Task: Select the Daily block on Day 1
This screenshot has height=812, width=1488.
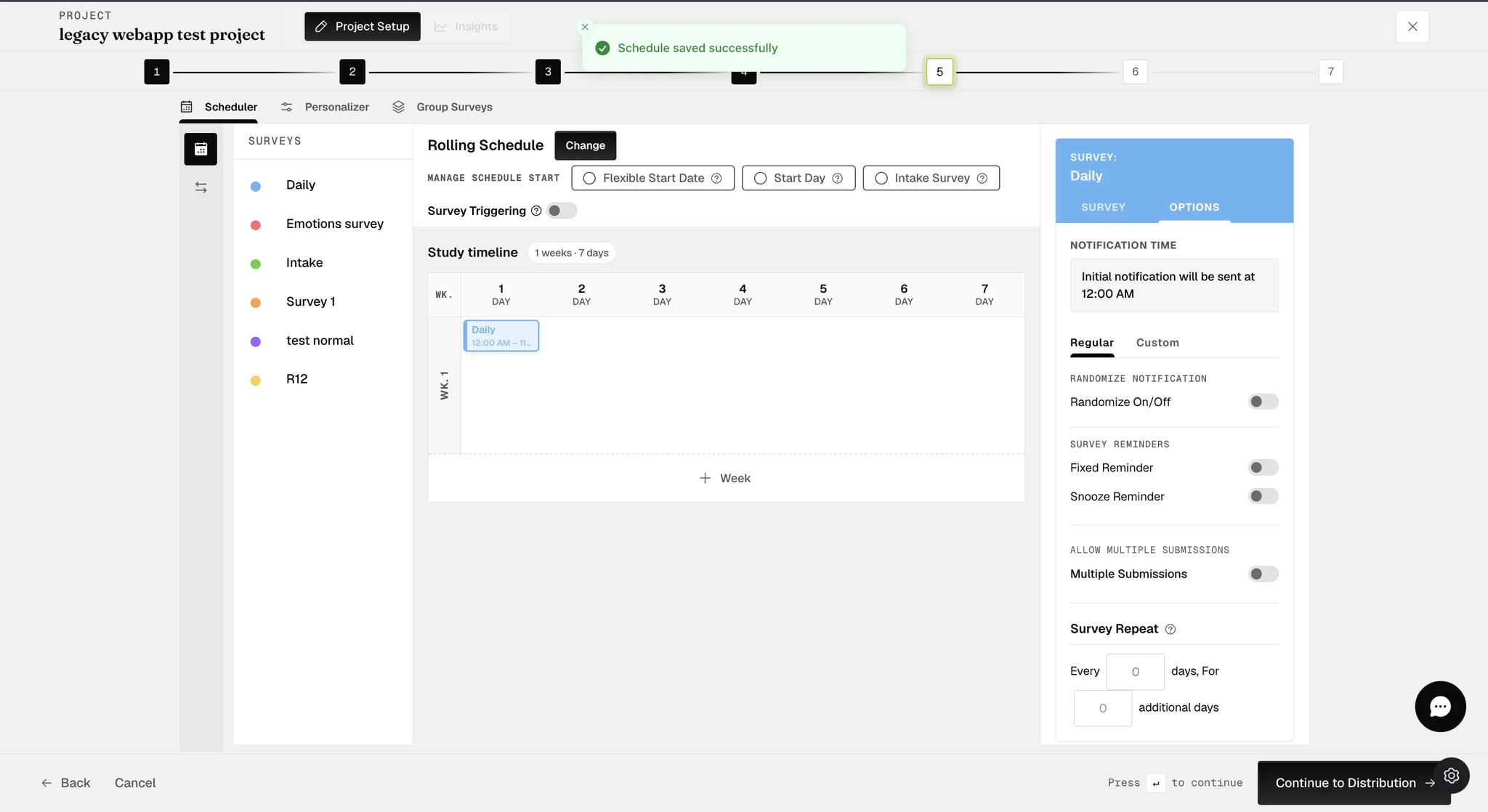Action: [501, 336]
